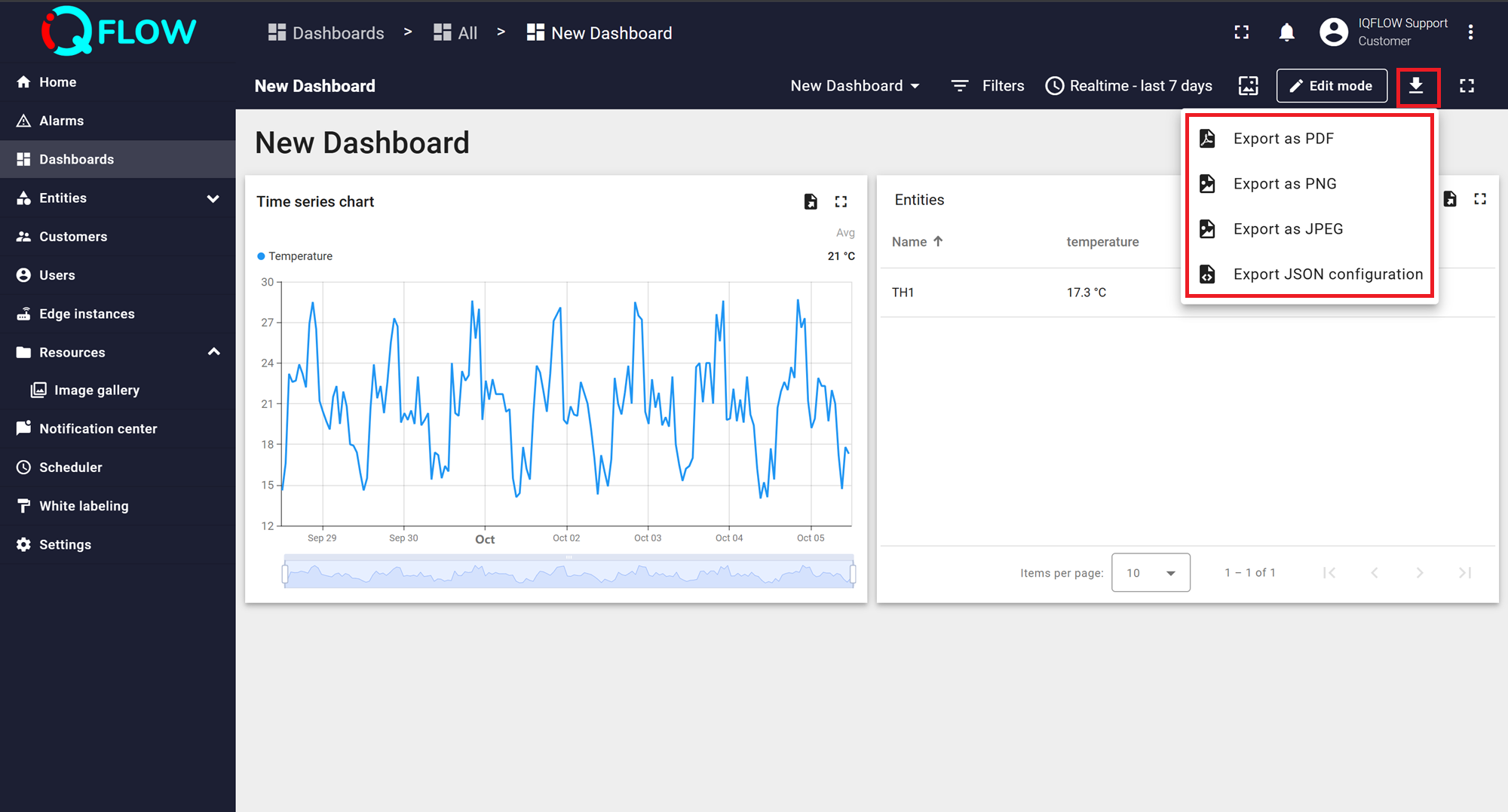Expand the Entities sidebar submenu
The height and width of the screenshot is (812, 1508).
pos(213,198)
